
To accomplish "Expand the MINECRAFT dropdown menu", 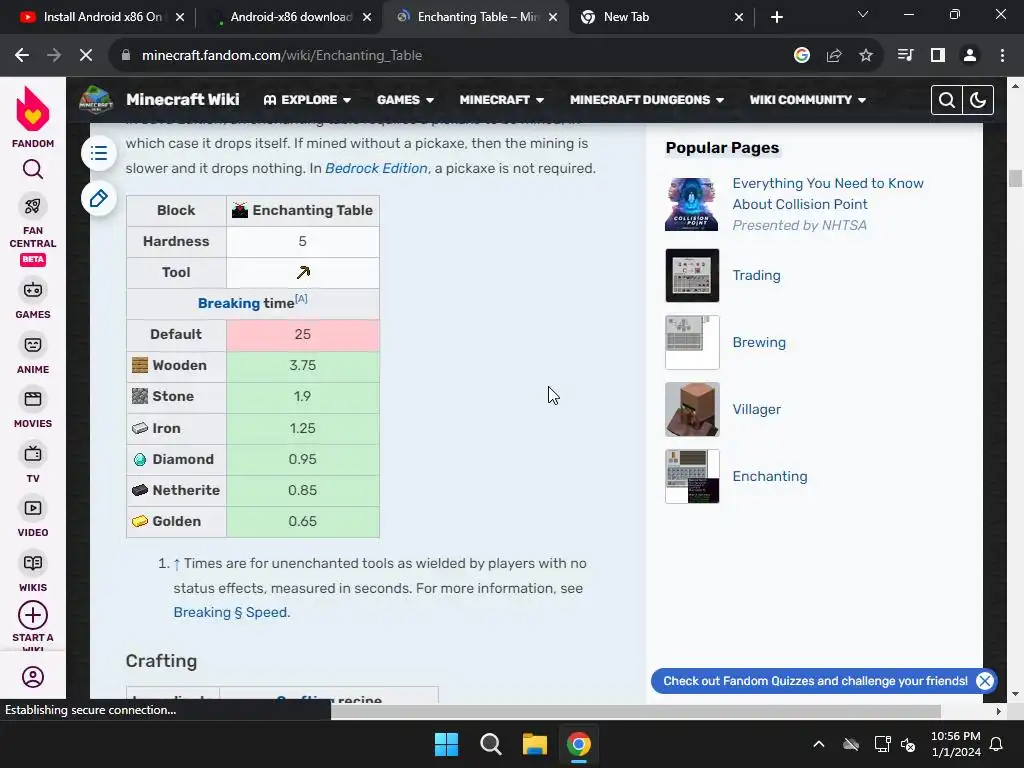I will pyautogui.click(x=502, y=100).
